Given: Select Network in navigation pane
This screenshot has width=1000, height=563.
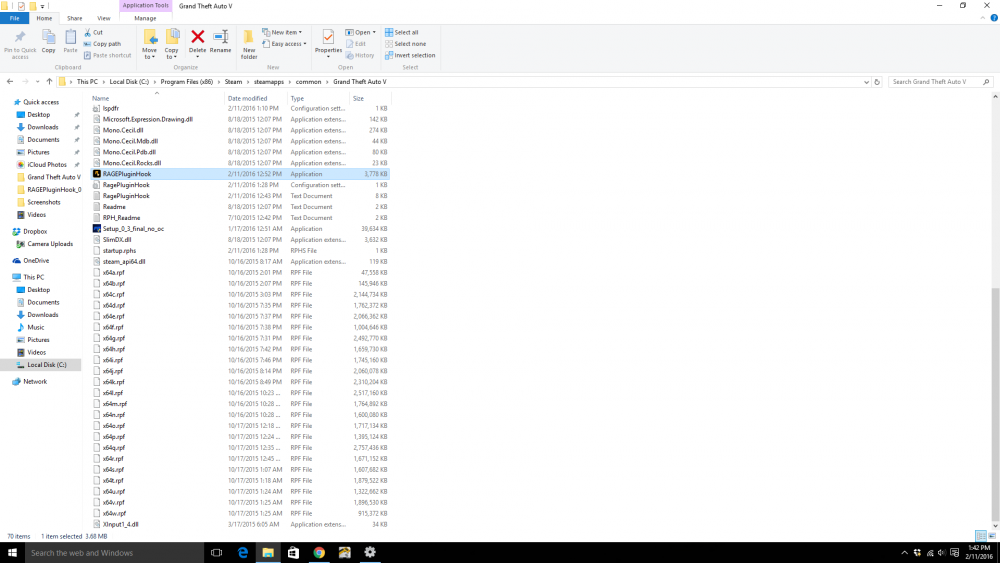Looking at the screenshot, I should tap(35, 381).
